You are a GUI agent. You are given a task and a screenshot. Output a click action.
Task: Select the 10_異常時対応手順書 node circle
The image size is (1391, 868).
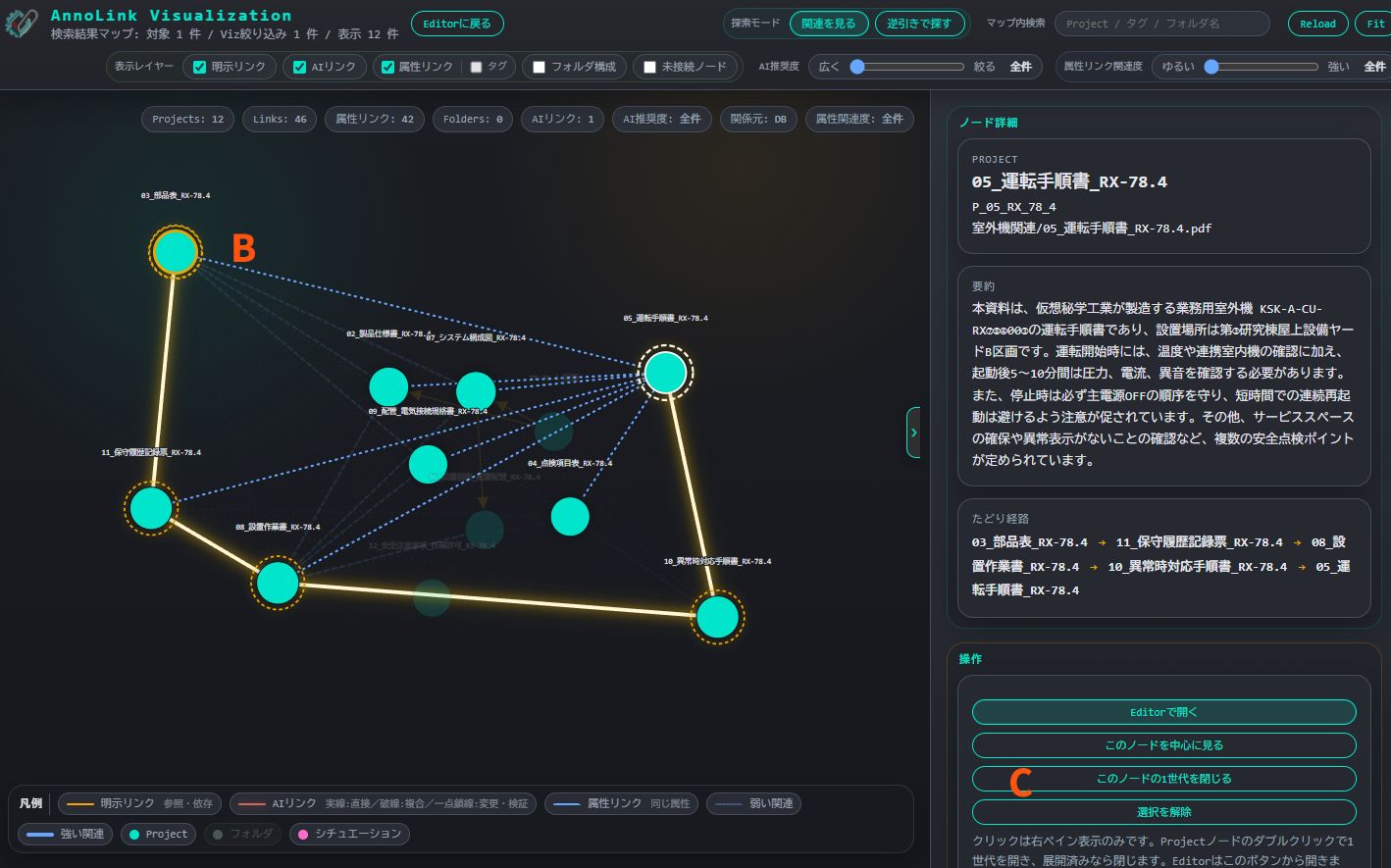(x=717, y=617)
